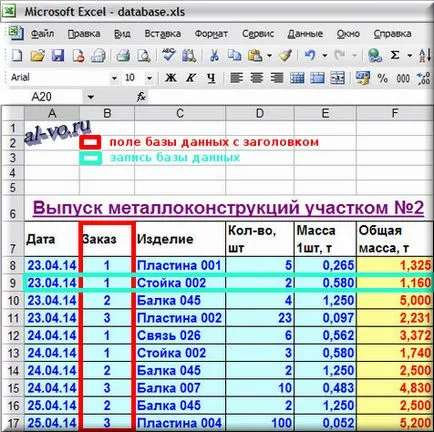This screenshot has height=432, width=434.
Task: Click into the formula bar field
Action: click(290, 97)
